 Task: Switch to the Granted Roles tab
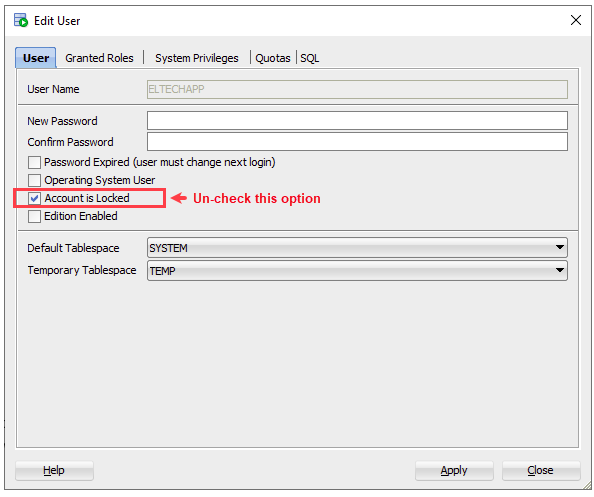[x=99, y=58]
